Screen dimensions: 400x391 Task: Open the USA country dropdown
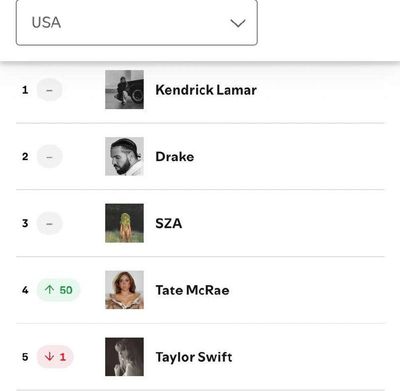tap(137, 22)
